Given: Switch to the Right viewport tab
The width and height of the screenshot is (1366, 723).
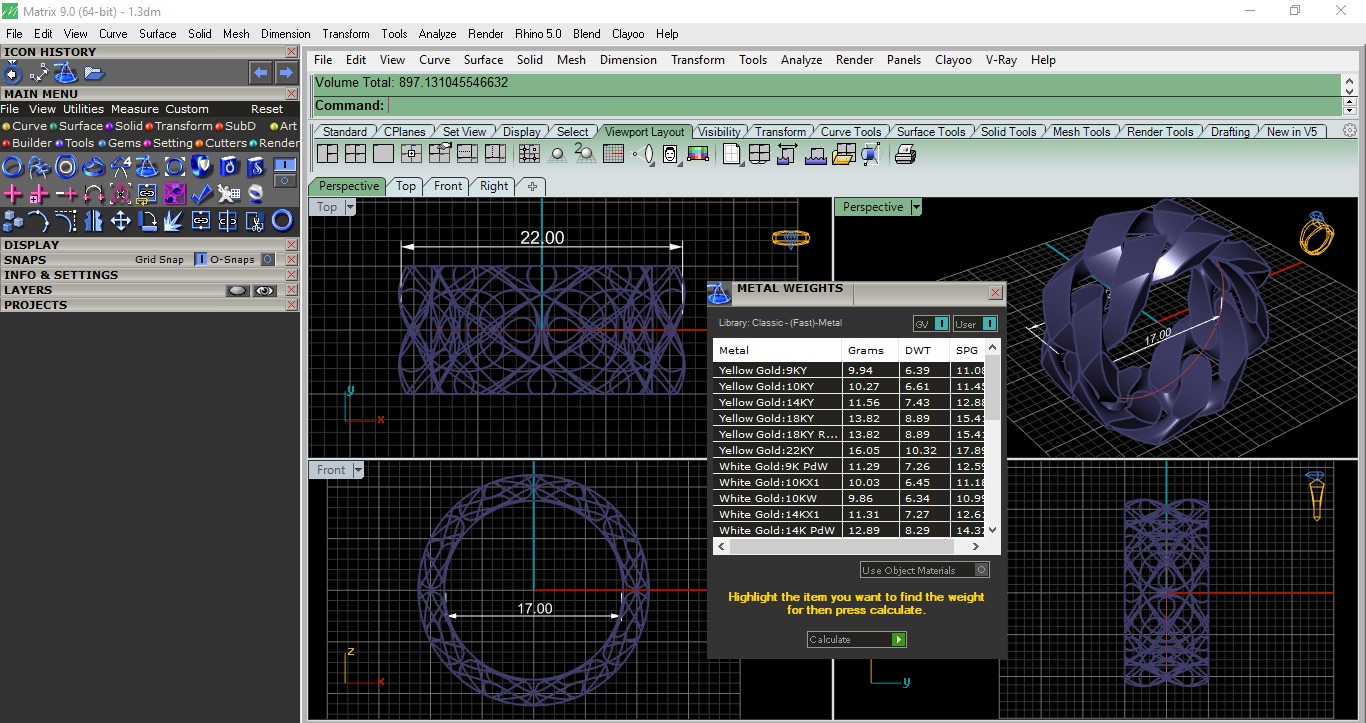Looking at the screenshot, I should tap(494, 186).
